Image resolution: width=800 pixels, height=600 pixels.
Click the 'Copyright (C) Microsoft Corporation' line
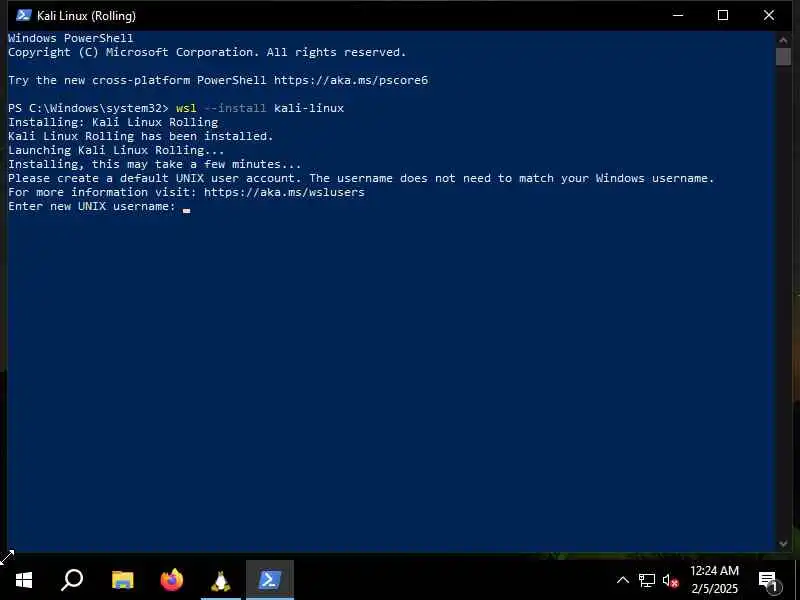pyautogui.click(x=207, y=53)
